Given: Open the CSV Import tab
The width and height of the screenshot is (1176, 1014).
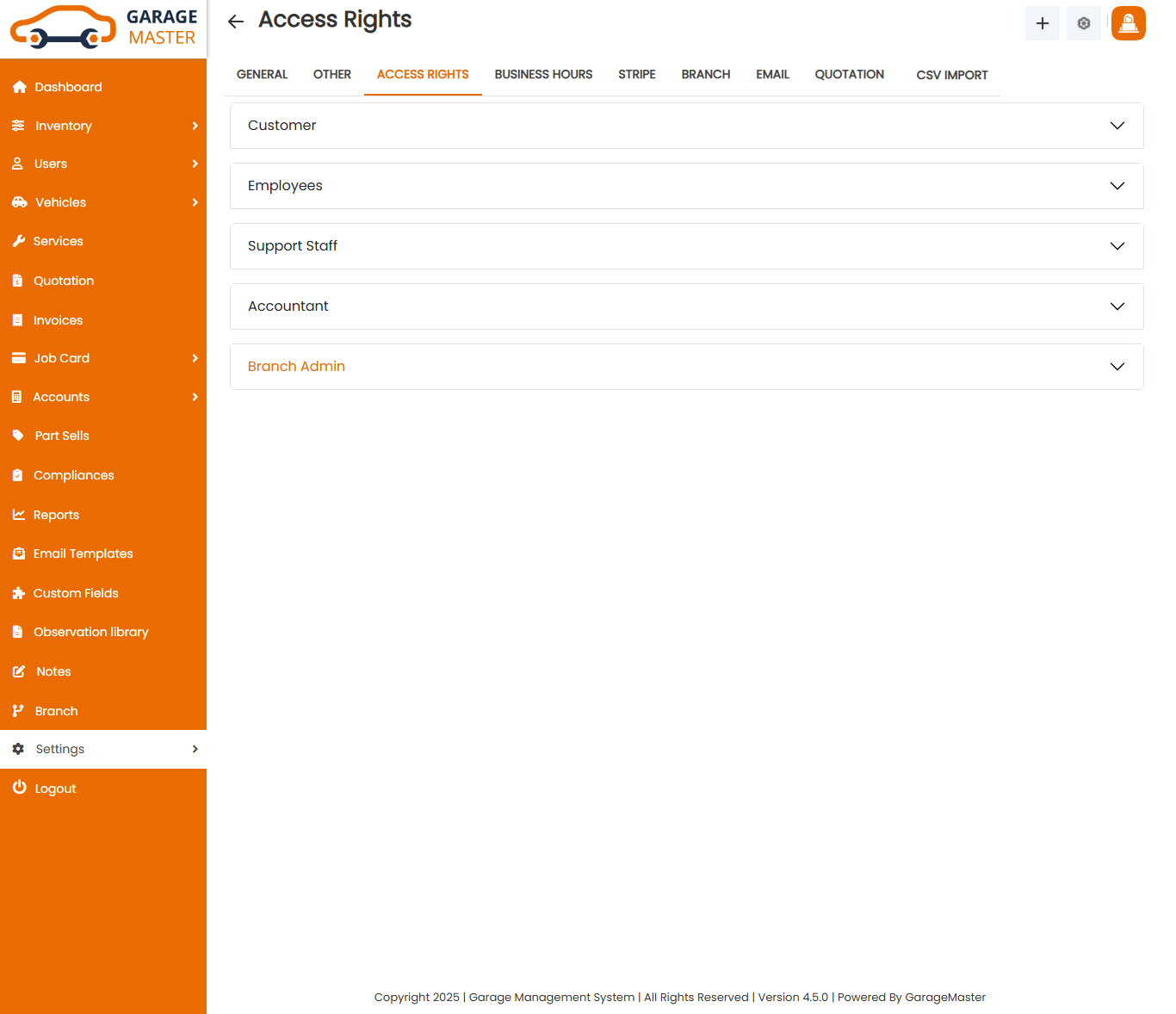Looking at the screenshot, I should coord(952,75).
